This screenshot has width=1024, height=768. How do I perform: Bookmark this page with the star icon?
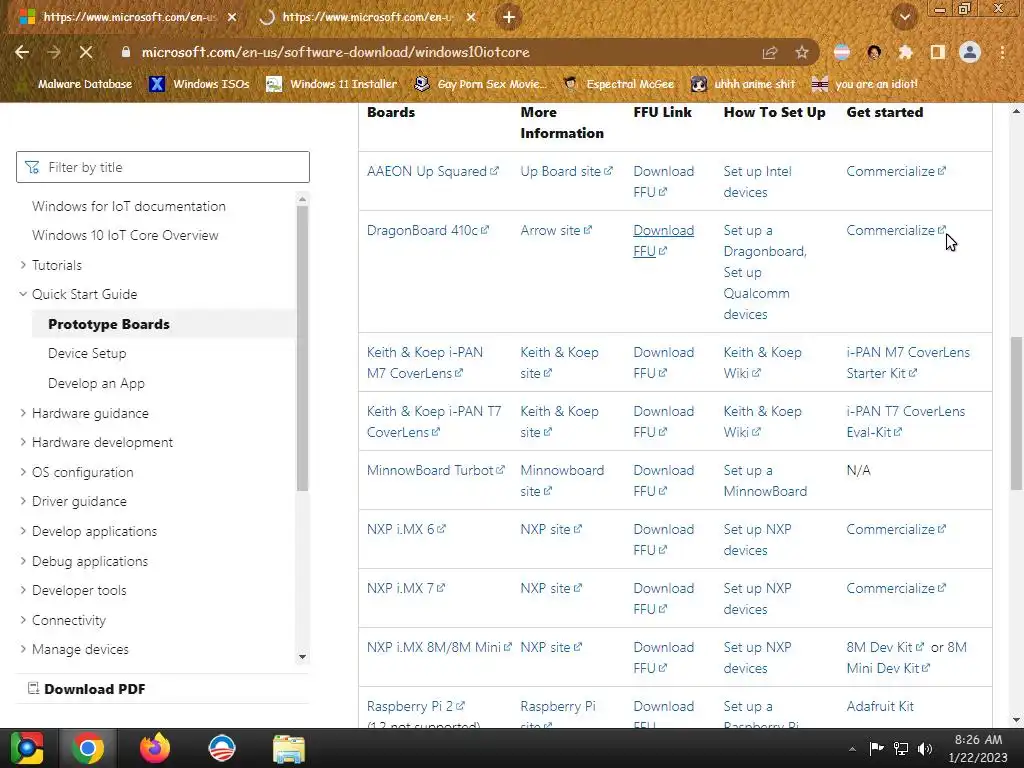tap(802, 52)
